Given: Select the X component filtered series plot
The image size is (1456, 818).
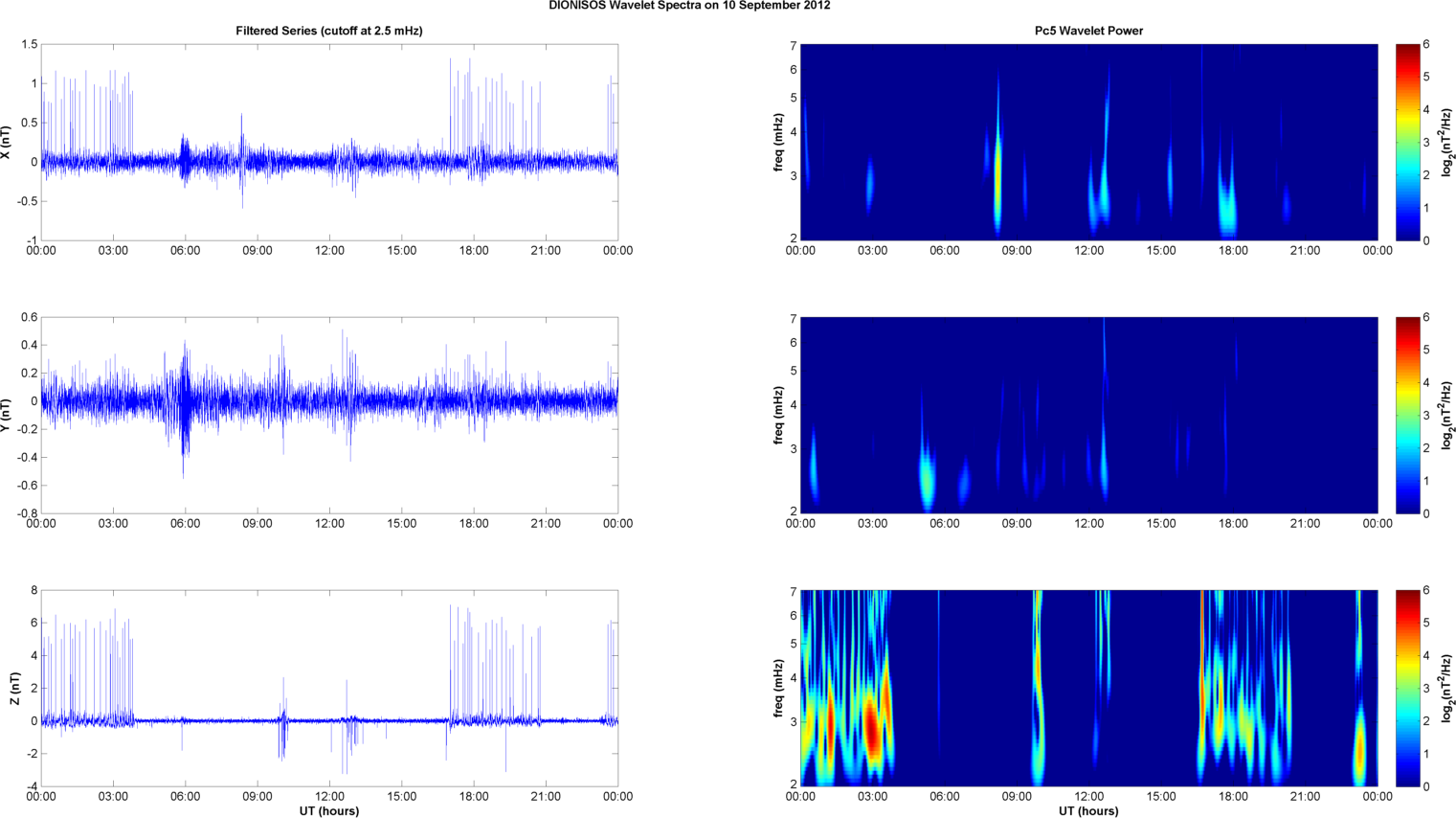Looking at the screenshot, I should 329,142.
